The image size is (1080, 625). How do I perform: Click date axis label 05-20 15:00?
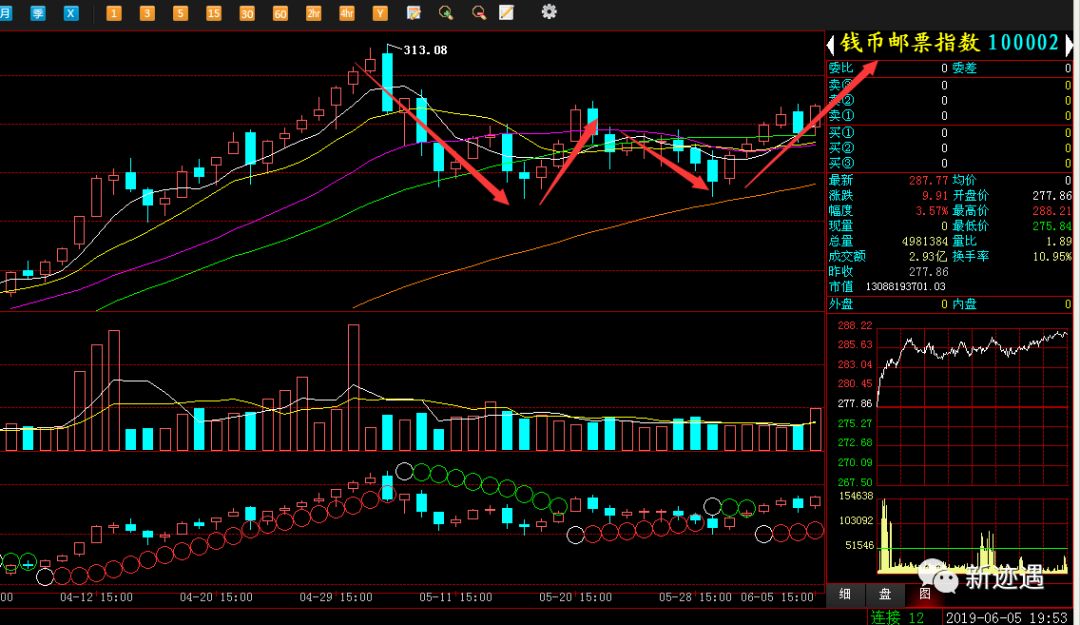[576, 597]
